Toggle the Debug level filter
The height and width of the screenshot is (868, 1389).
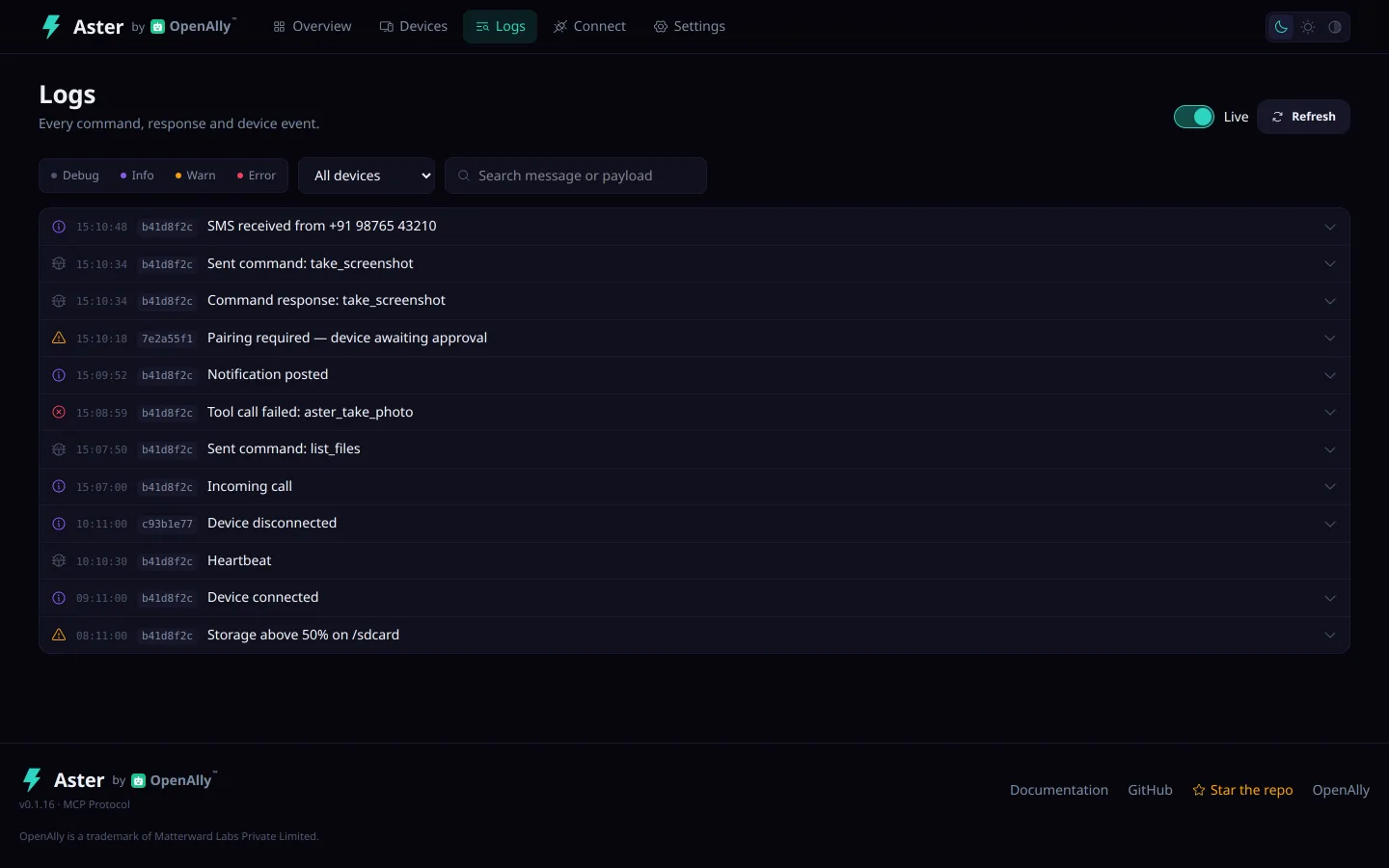(75, 176)
